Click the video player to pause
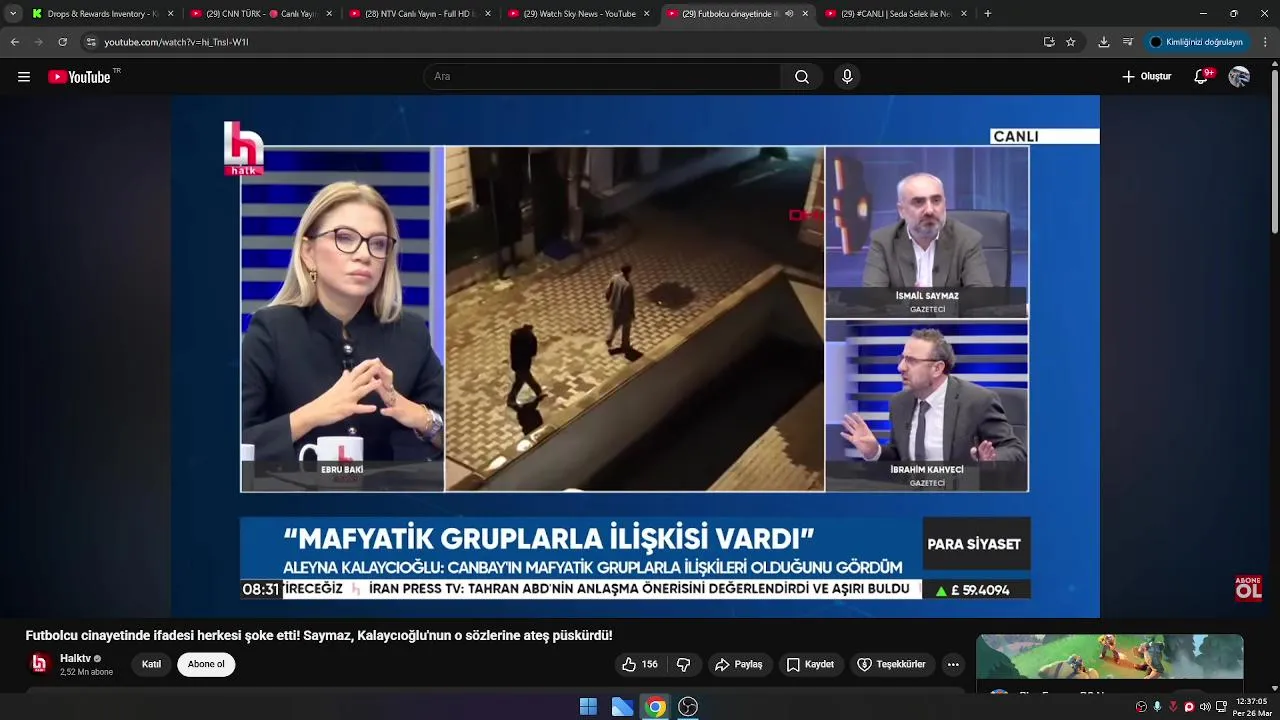 (635, 357)
